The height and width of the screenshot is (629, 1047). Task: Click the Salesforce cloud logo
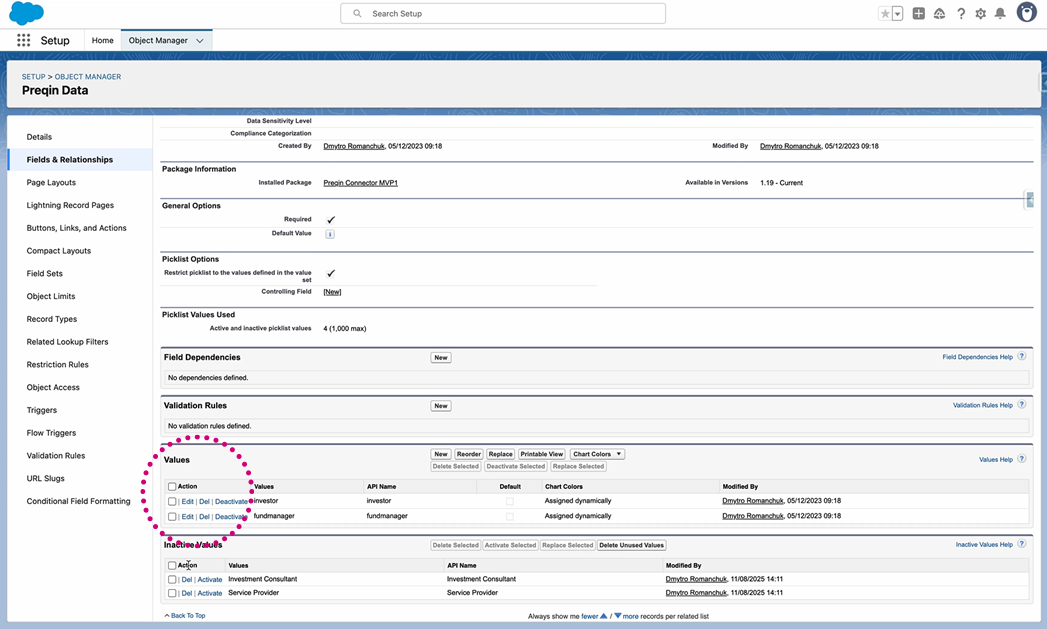[26, 14]
